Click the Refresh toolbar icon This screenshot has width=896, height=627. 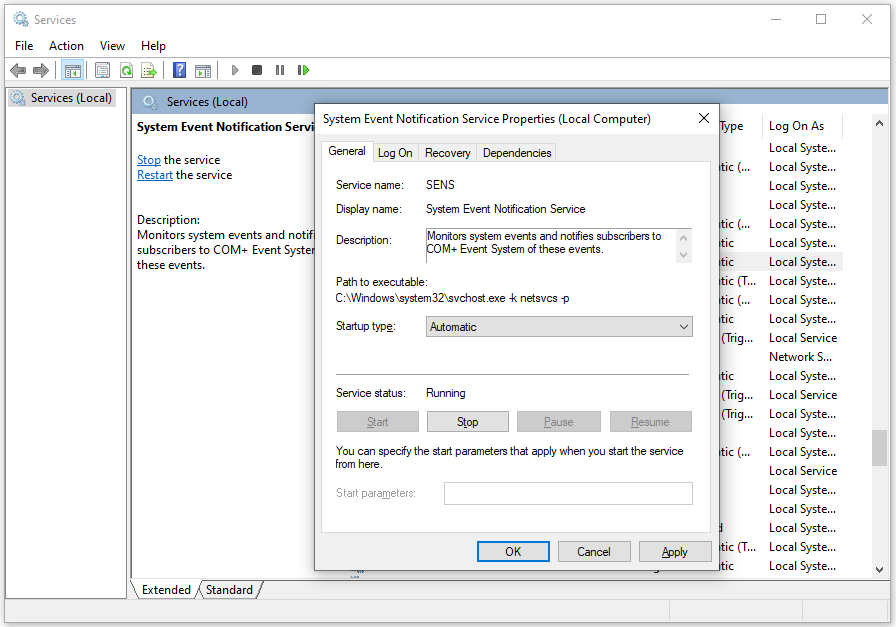pos(126,70)
